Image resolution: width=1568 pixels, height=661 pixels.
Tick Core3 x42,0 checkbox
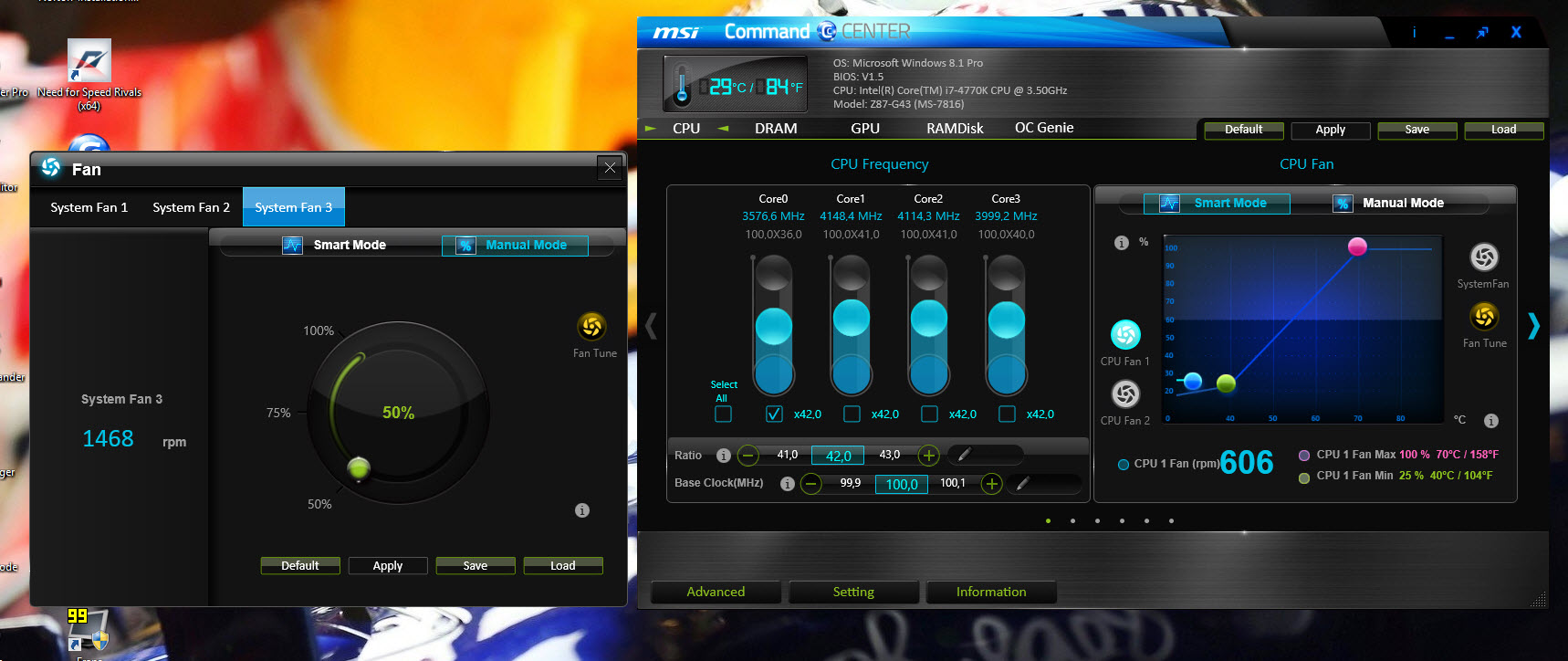[x=1007, y=414]
